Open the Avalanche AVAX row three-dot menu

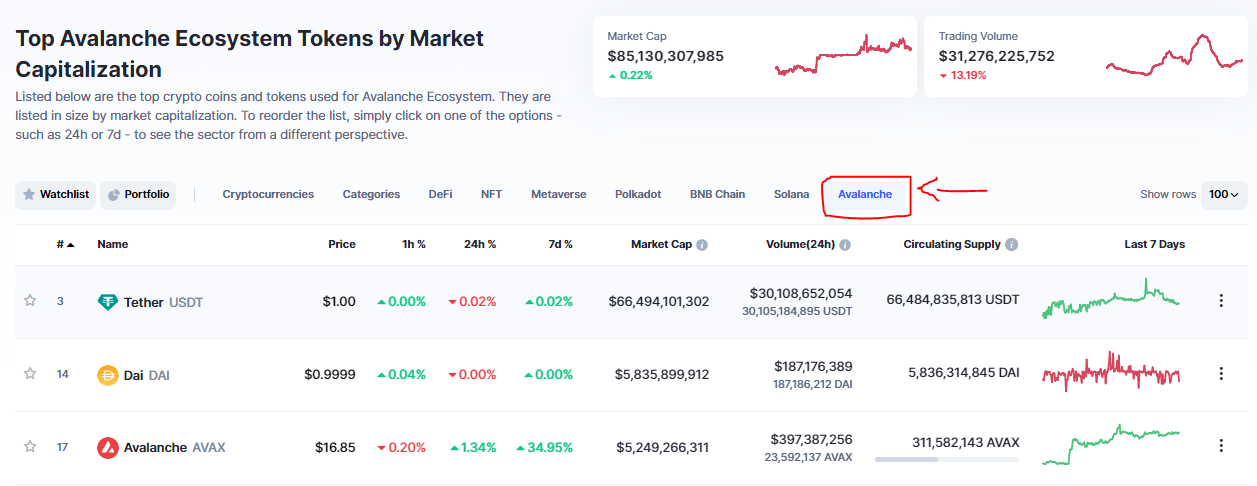[x=1220, y=447]
